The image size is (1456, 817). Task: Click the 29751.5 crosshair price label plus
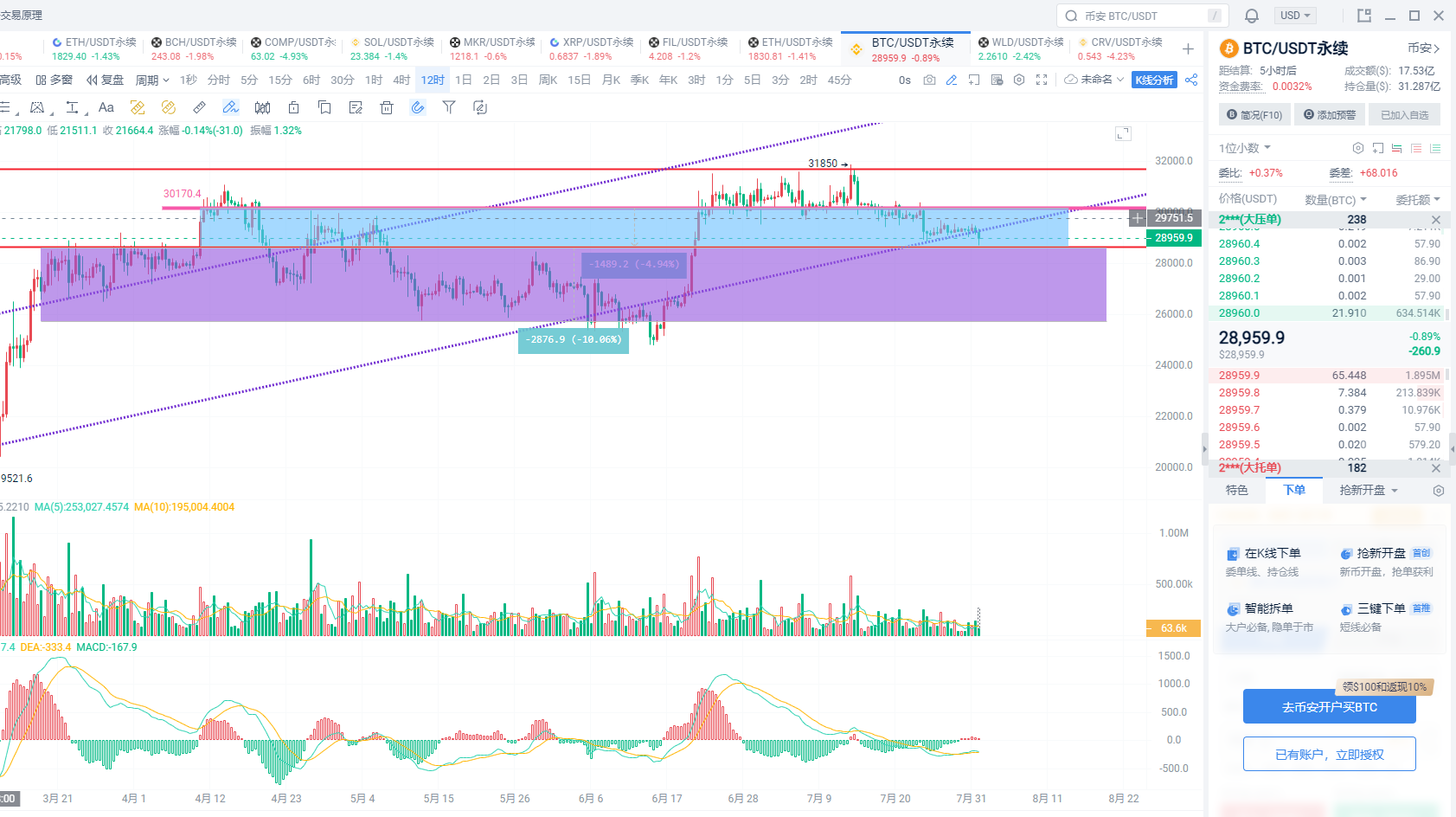(1138, 218)
